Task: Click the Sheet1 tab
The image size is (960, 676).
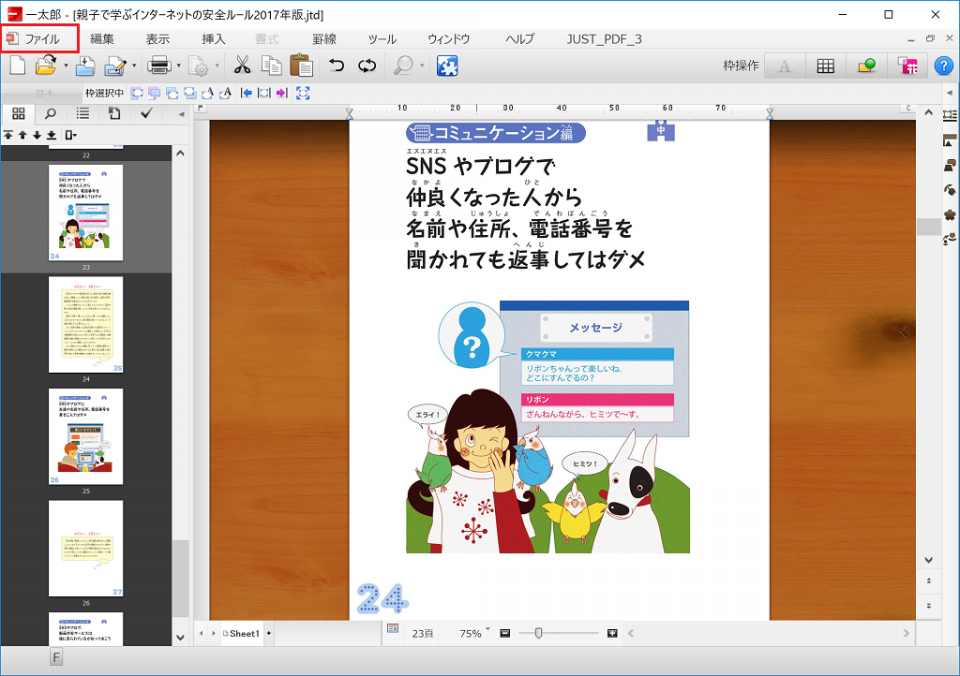Action: tap(241, 634)
